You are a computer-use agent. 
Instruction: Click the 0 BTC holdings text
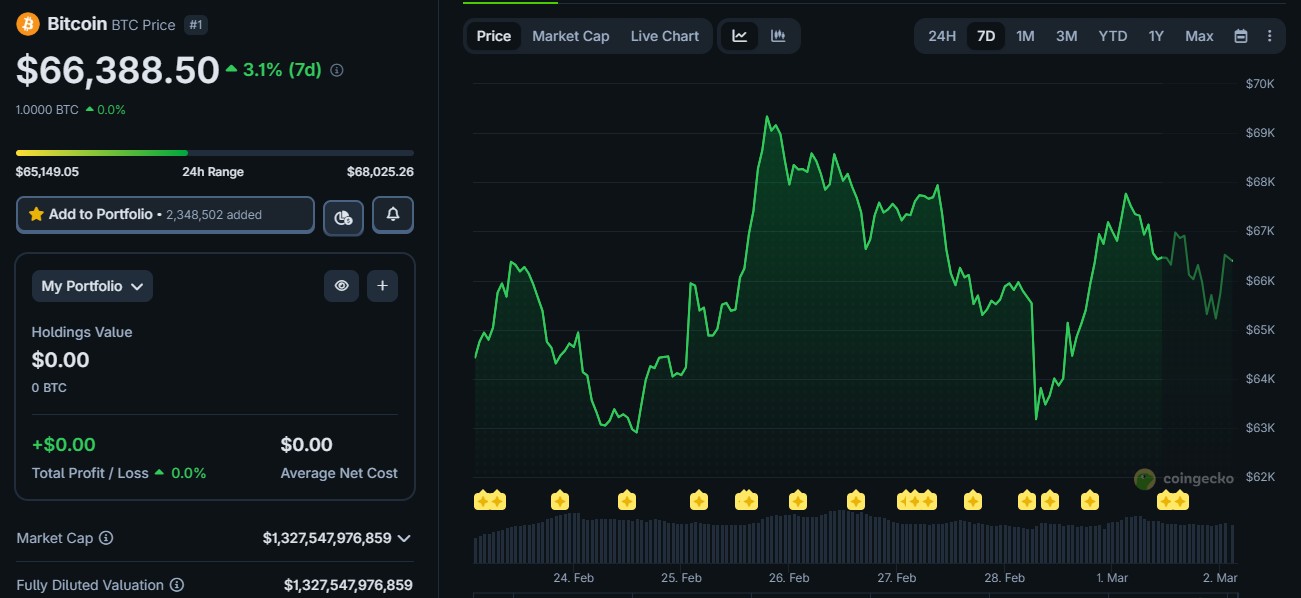[x=49, y=387]
